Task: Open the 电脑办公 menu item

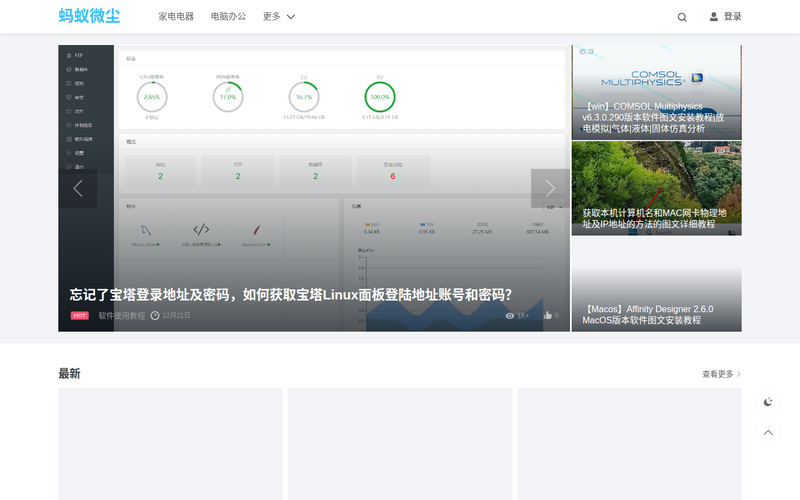Action: click(x=228, y=16)
